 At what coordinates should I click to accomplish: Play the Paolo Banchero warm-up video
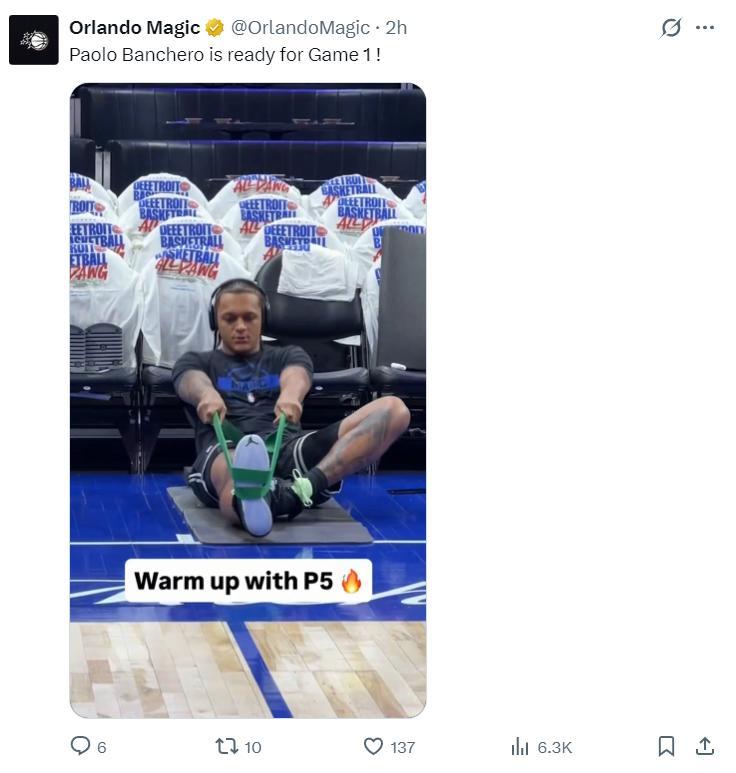(248, 400)
